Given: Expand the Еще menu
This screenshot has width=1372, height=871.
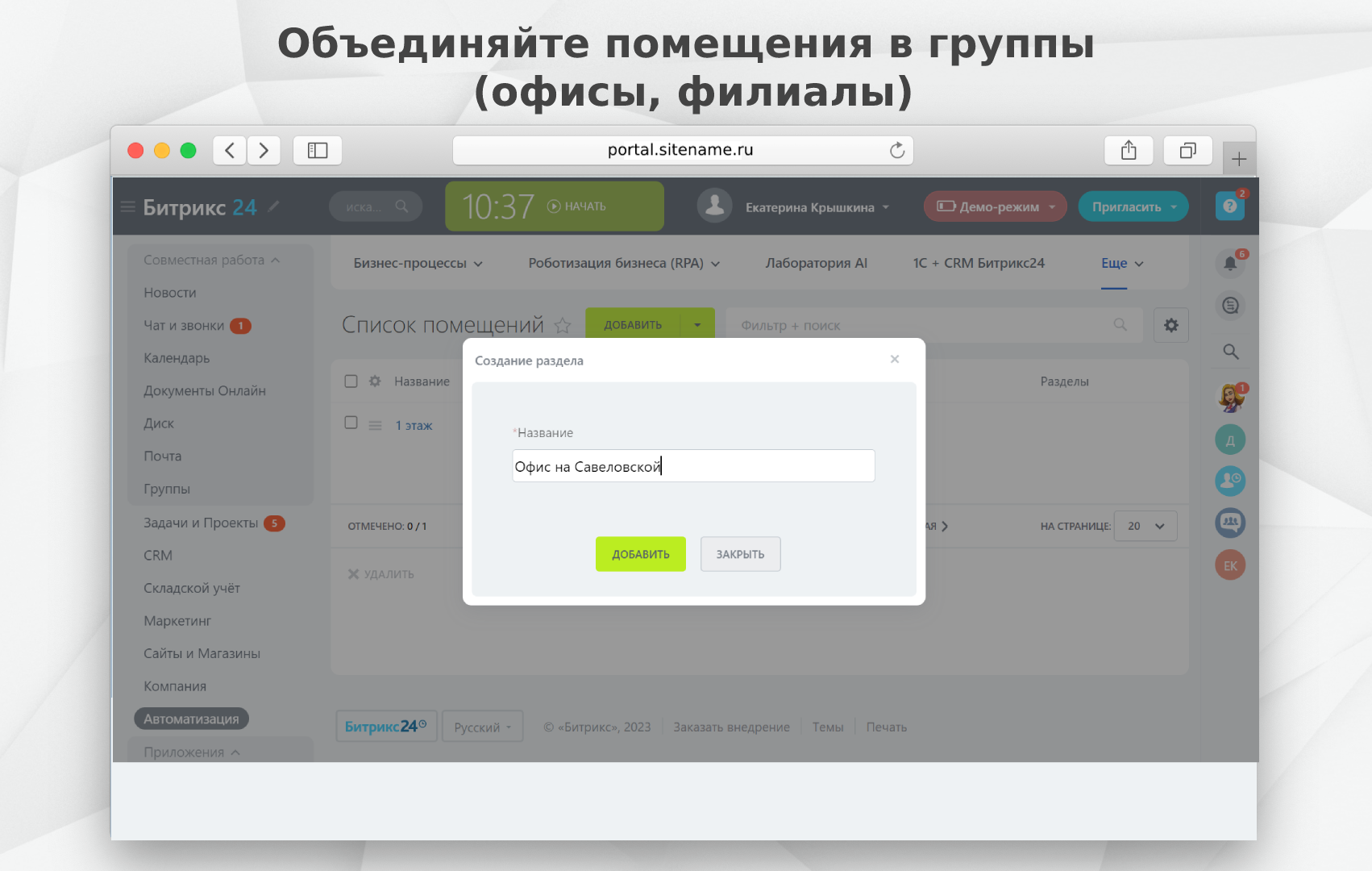Looking at the screenshot, I should coord(1122,263).
